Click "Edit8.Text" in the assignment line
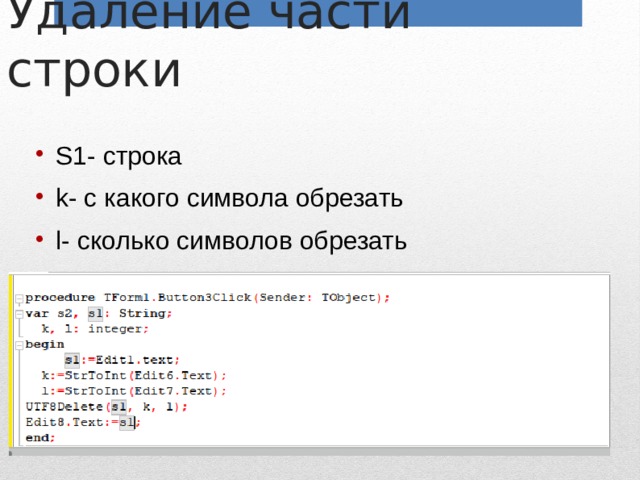The image size is (640, 480). (64, 422)
